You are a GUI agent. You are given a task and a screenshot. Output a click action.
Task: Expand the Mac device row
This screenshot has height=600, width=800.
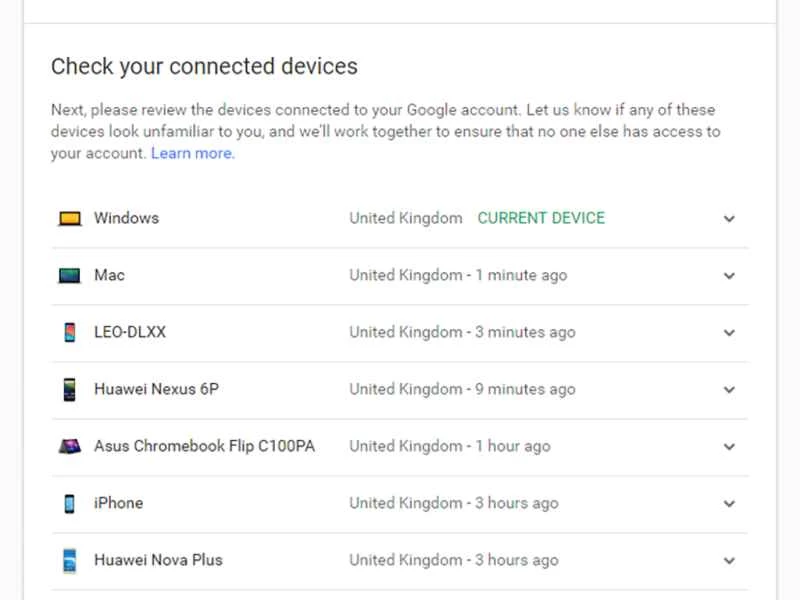point(730,275)
